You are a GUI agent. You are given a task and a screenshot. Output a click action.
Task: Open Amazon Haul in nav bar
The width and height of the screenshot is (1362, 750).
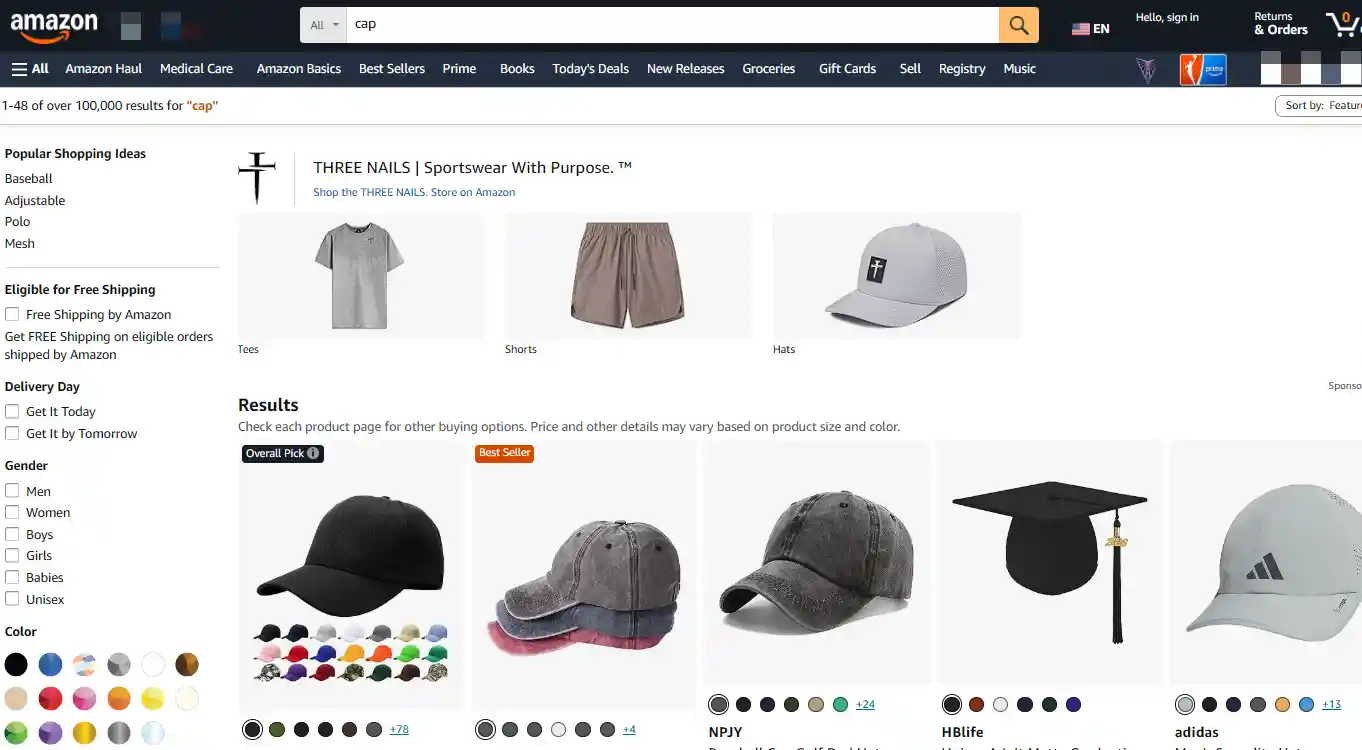[x=104, y=69]
